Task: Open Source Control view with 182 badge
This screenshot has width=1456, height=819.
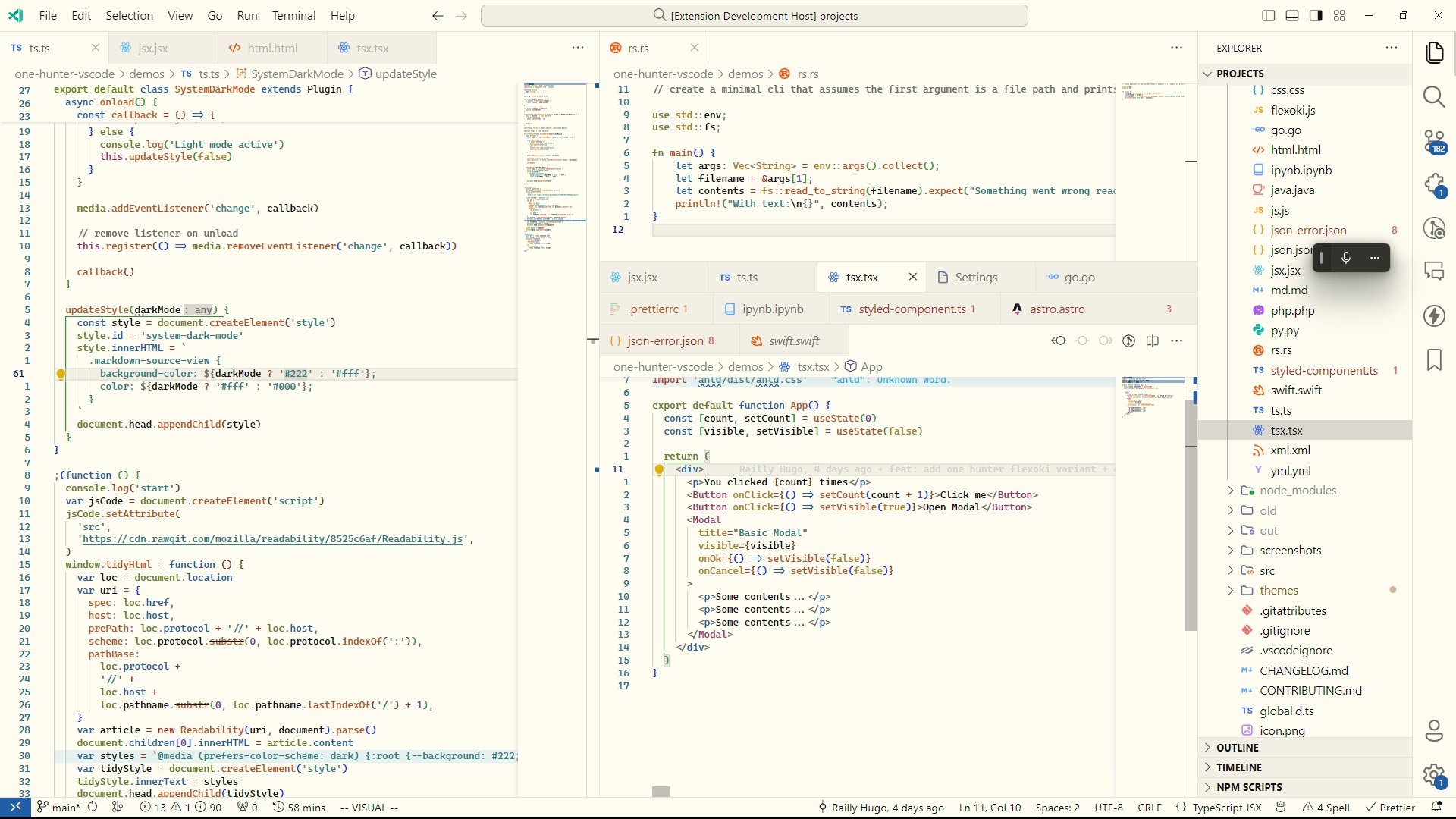Action: [1433, 141]
